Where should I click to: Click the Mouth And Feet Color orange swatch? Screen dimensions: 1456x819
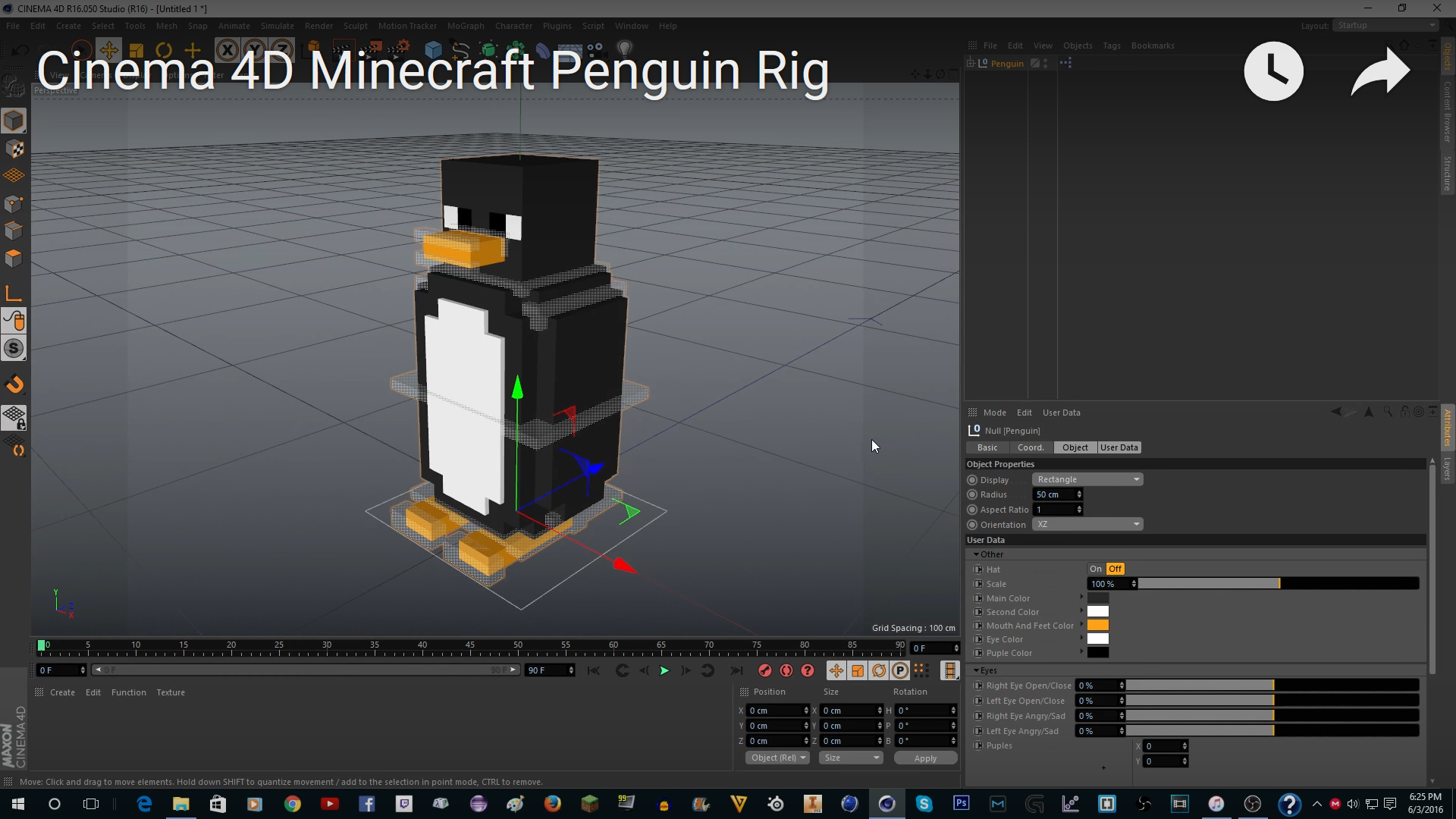(1098, 626)
